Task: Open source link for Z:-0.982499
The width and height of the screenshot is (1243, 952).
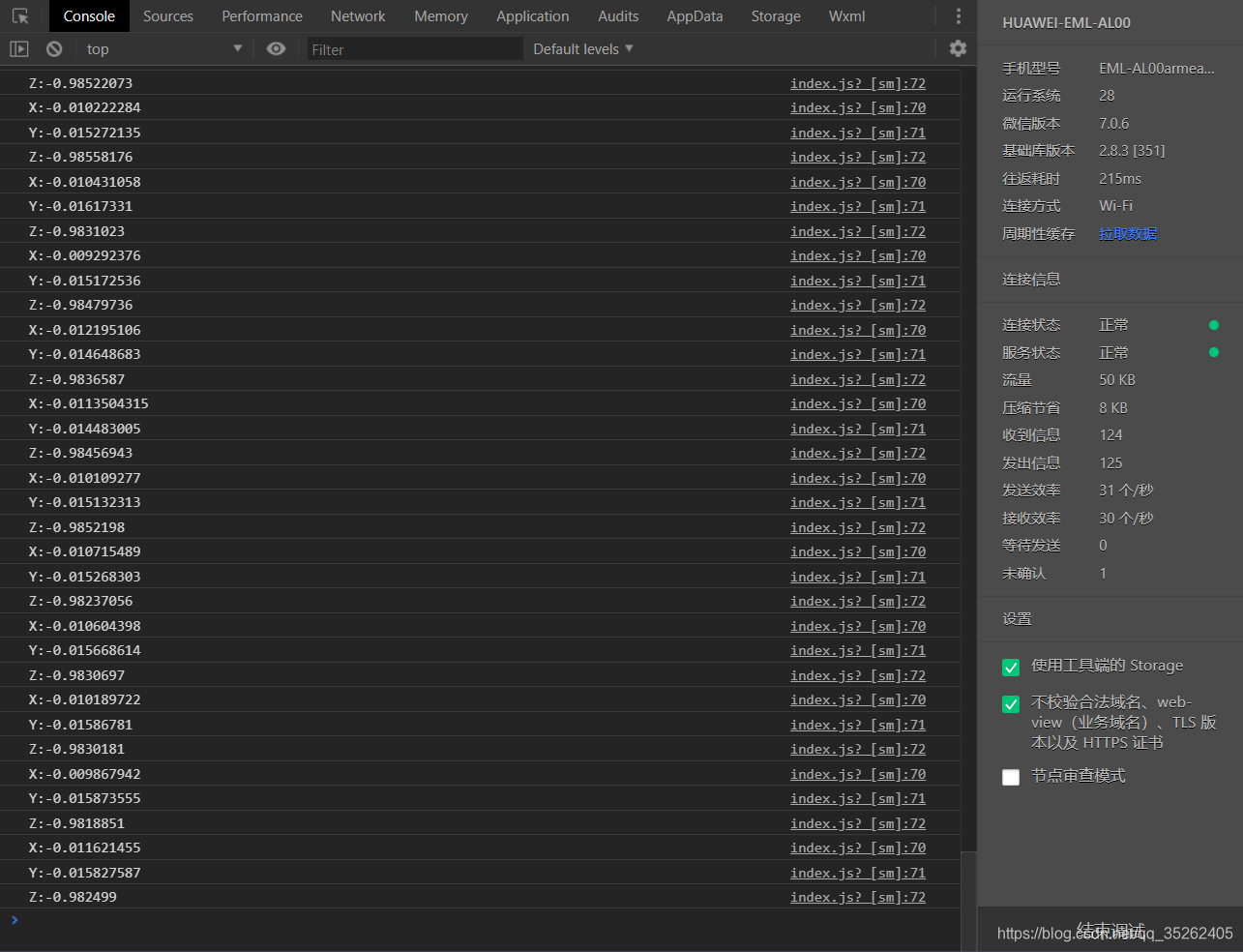Action: click(x=858, y=897)
